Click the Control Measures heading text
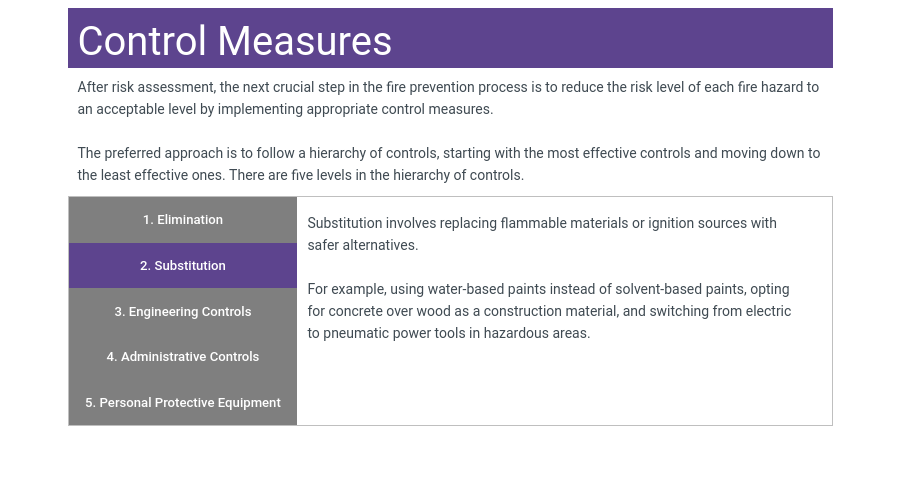Viewport: 900px width, 504px height. pos(235,41)
